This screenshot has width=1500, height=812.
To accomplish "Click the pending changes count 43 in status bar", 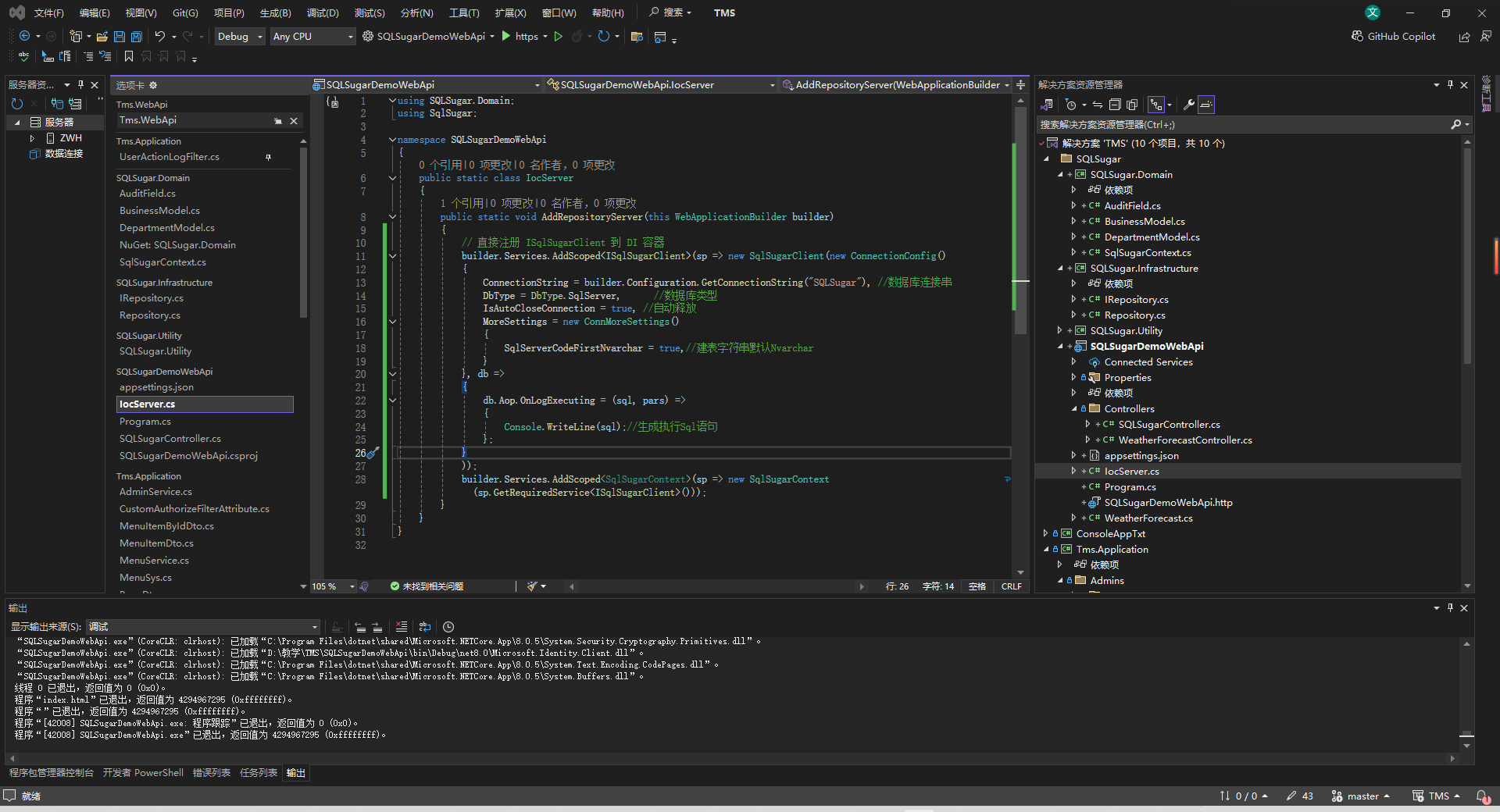I will [1300, 796].
